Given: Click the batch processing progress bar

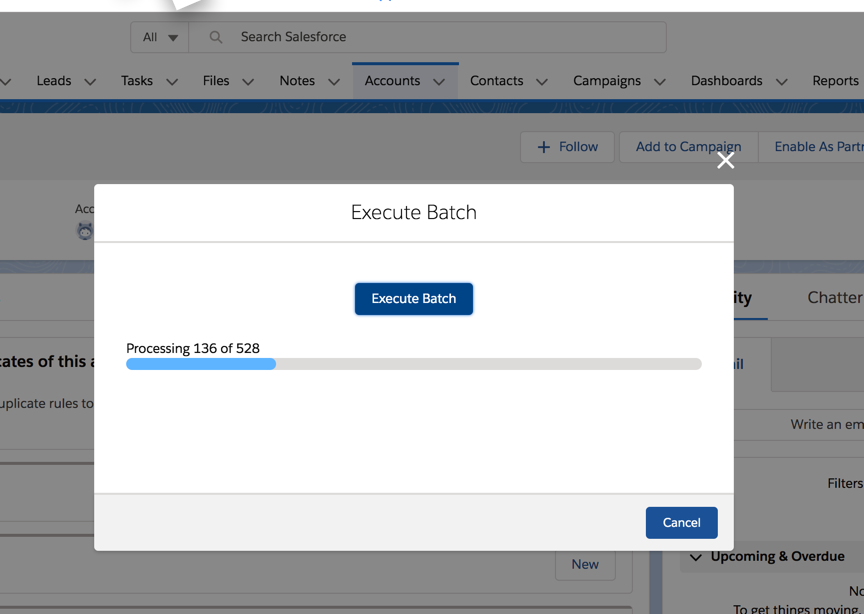Looking at the screenshot, I should pyautogui.click(x=413, y=363).
